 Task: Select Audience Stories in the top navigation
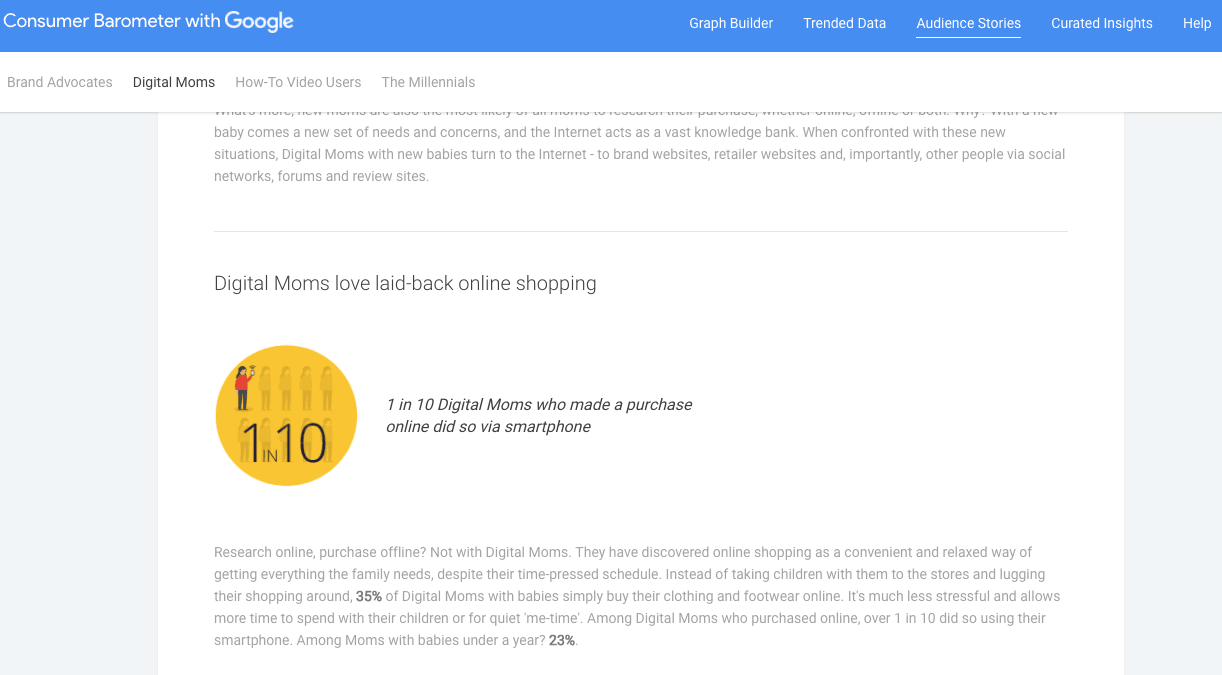click(x=968, y=23)
